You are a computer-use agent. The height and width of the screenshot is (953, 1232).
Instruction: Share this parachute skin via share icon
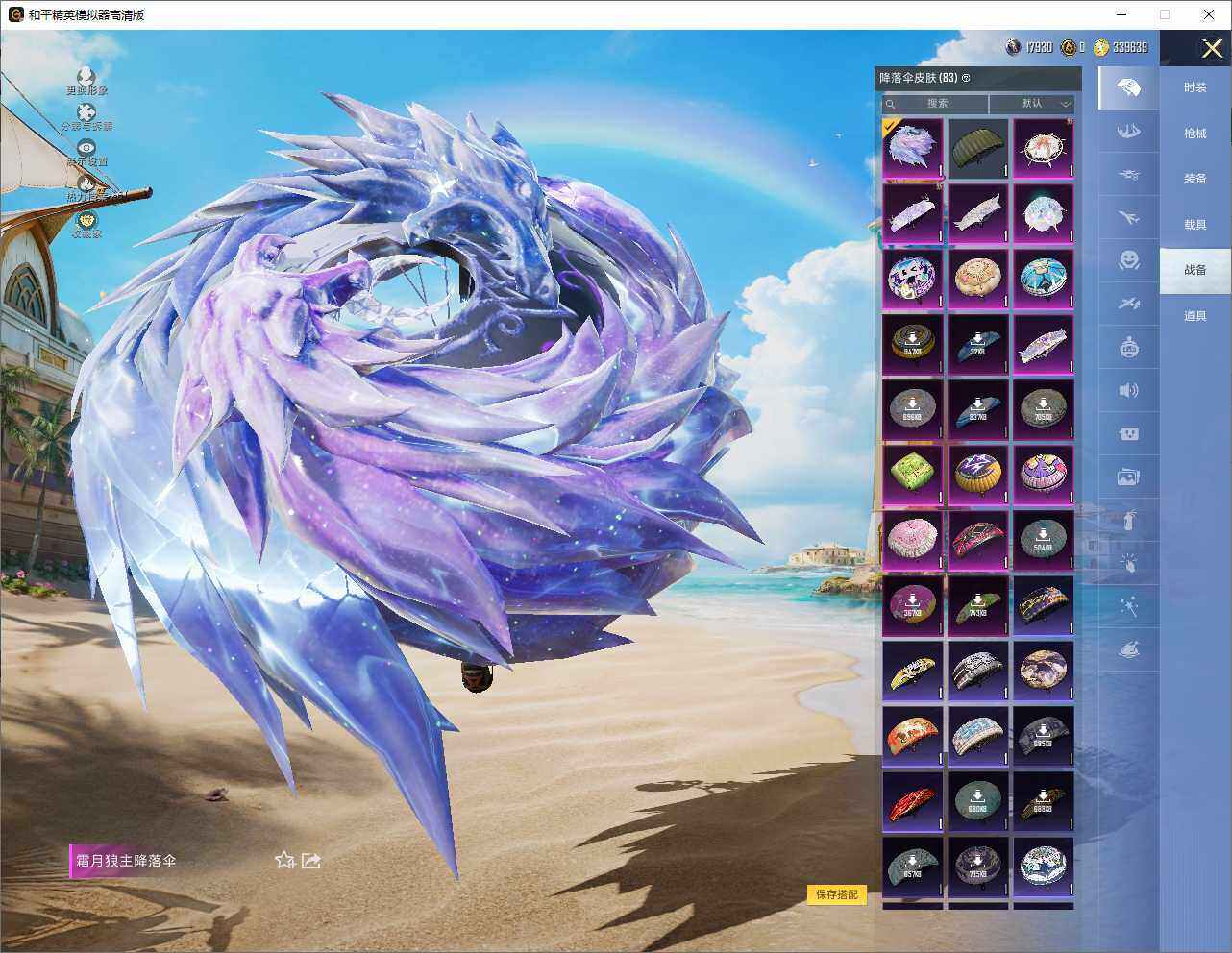click(x=311, y=860)
